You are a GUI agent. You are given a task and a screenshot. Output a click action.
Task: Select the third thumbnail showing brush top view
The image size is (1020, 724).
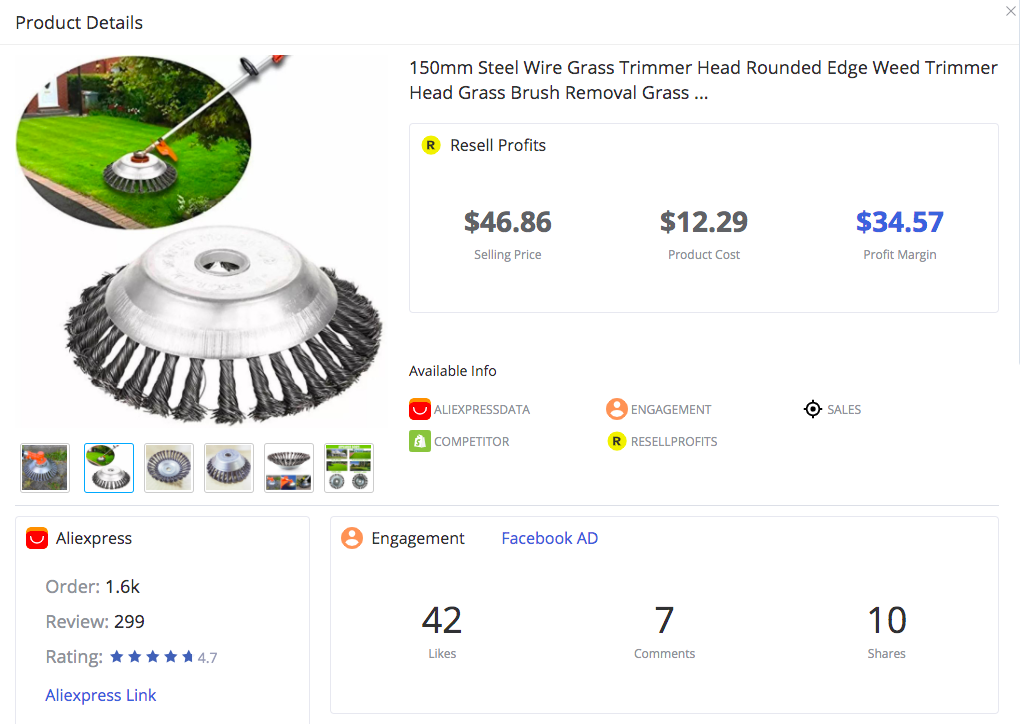[x=169, y=468]
